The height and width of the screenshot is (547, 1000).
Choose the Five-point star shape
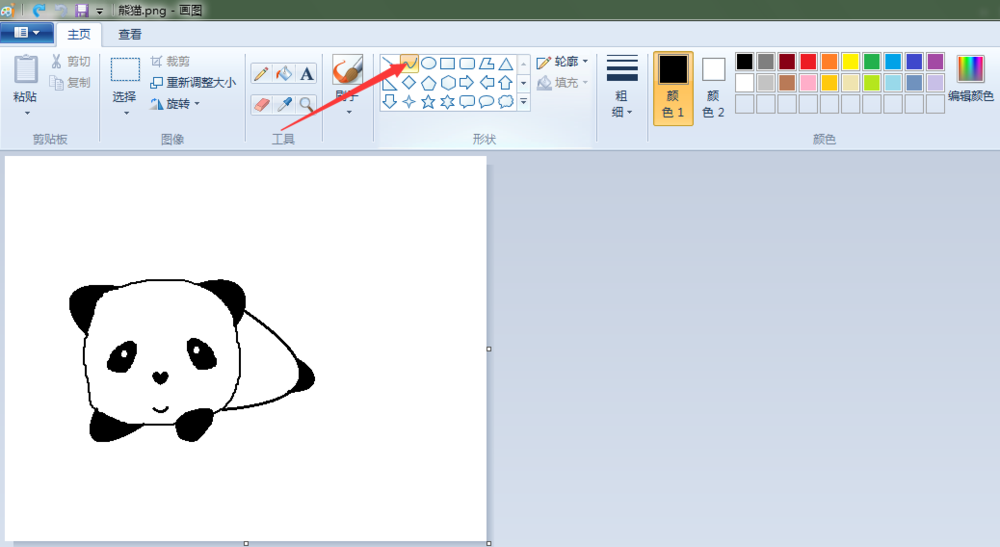tap(429, 101)
